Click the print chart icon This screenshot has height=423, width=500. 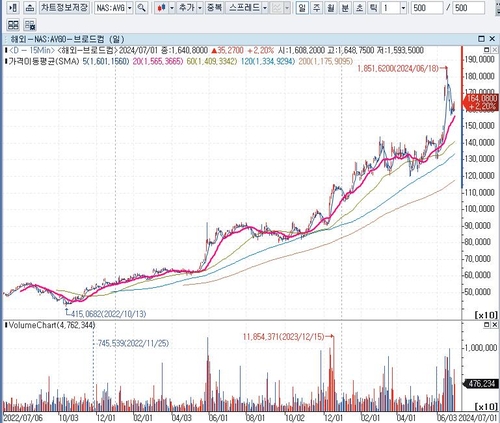pyautogui.click(x=30, y=8)
